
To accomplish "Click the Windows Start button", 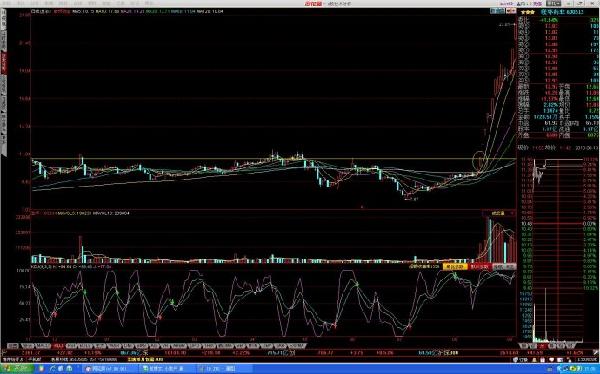I will (x=18, y=368).
